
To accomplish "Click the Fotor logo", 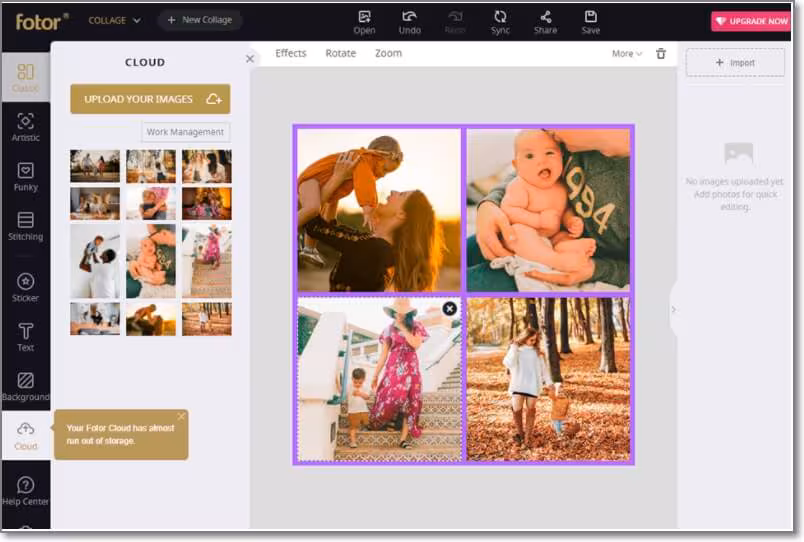I will coord(41,22).
